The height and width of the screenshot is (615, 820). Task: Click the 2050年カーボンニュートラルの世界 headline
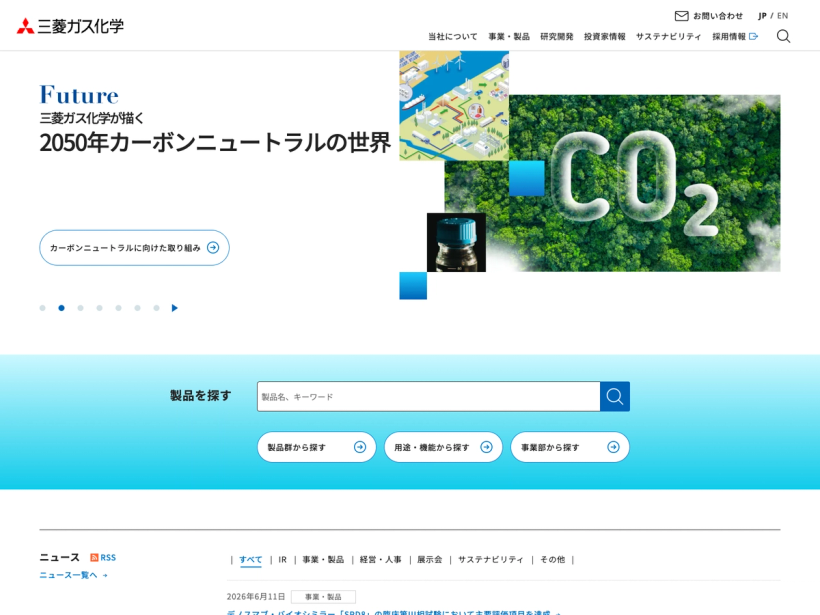point(215,142)
